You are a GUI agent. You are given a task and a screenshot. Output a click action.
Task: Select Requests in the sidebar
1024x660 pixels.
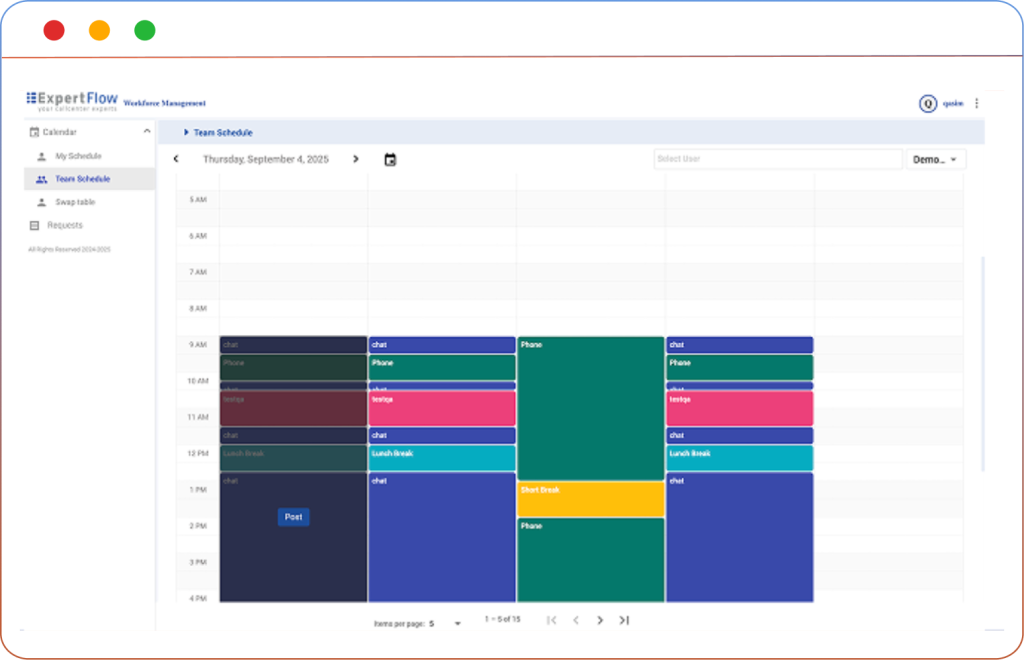65,225
